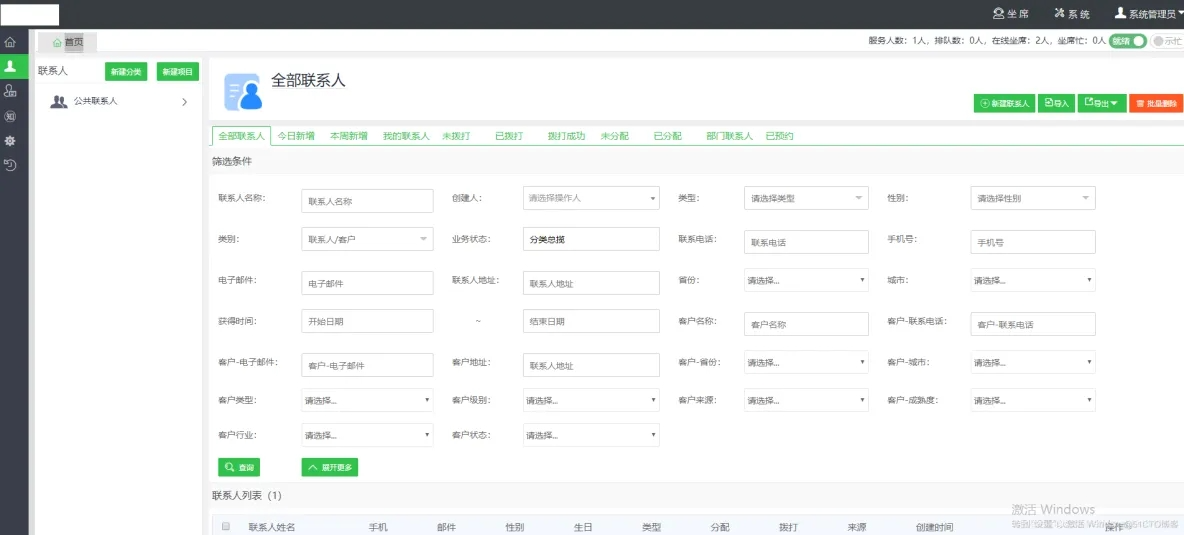This screenshot has width=1184, height=535.
Task: Switch to the 已分配 tab
Action: tap(668, 137)
